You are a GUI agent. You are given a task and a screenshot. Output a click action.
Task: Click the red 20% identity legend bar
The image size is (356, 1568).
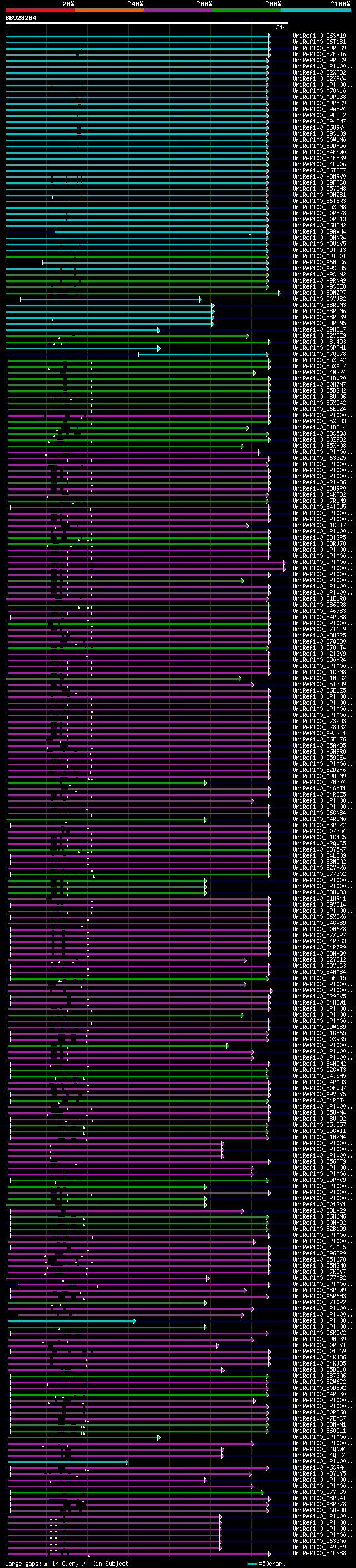pos(39,10)
